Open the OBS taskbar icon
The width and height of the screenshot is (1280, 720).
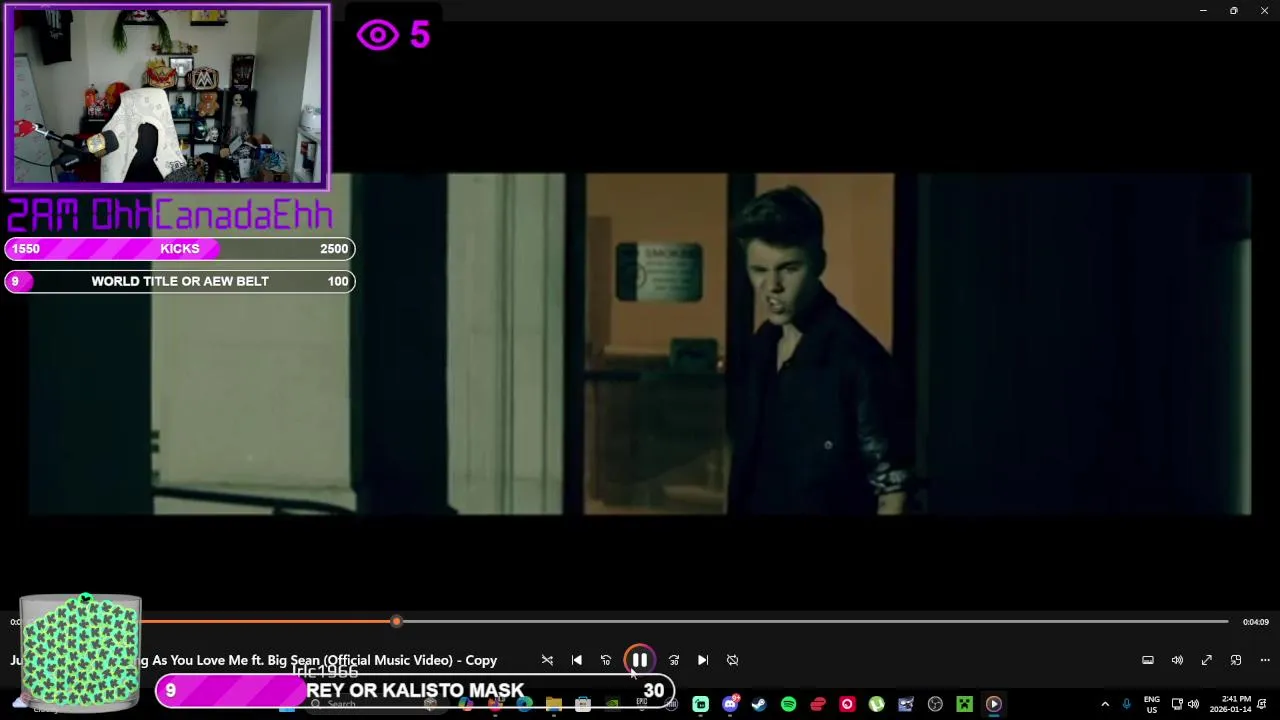pos(935,704)
